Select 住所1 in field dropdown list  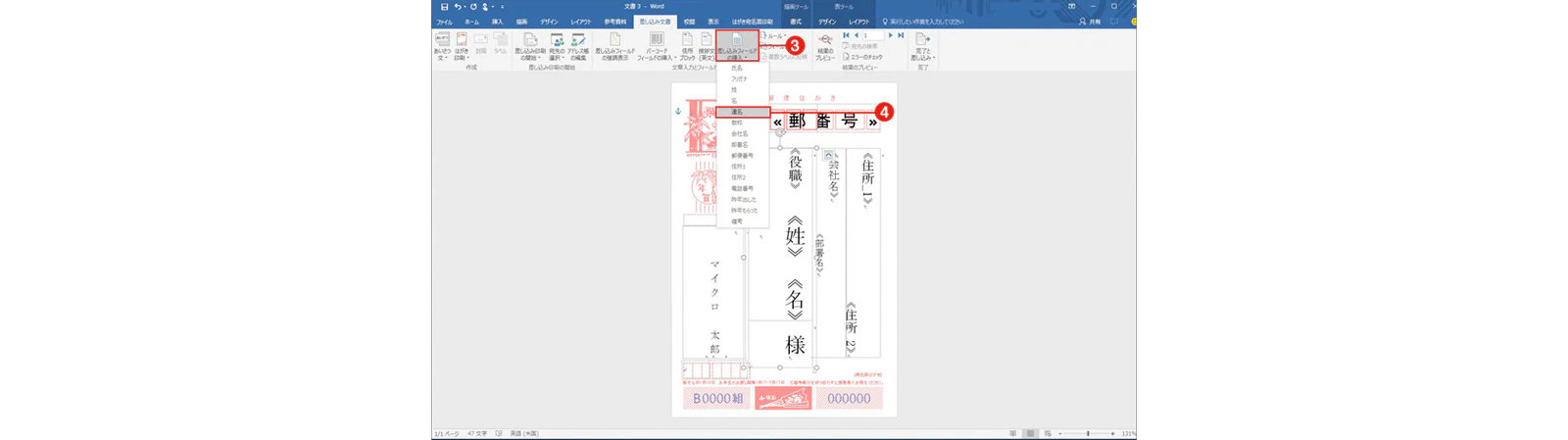(743, 167)
